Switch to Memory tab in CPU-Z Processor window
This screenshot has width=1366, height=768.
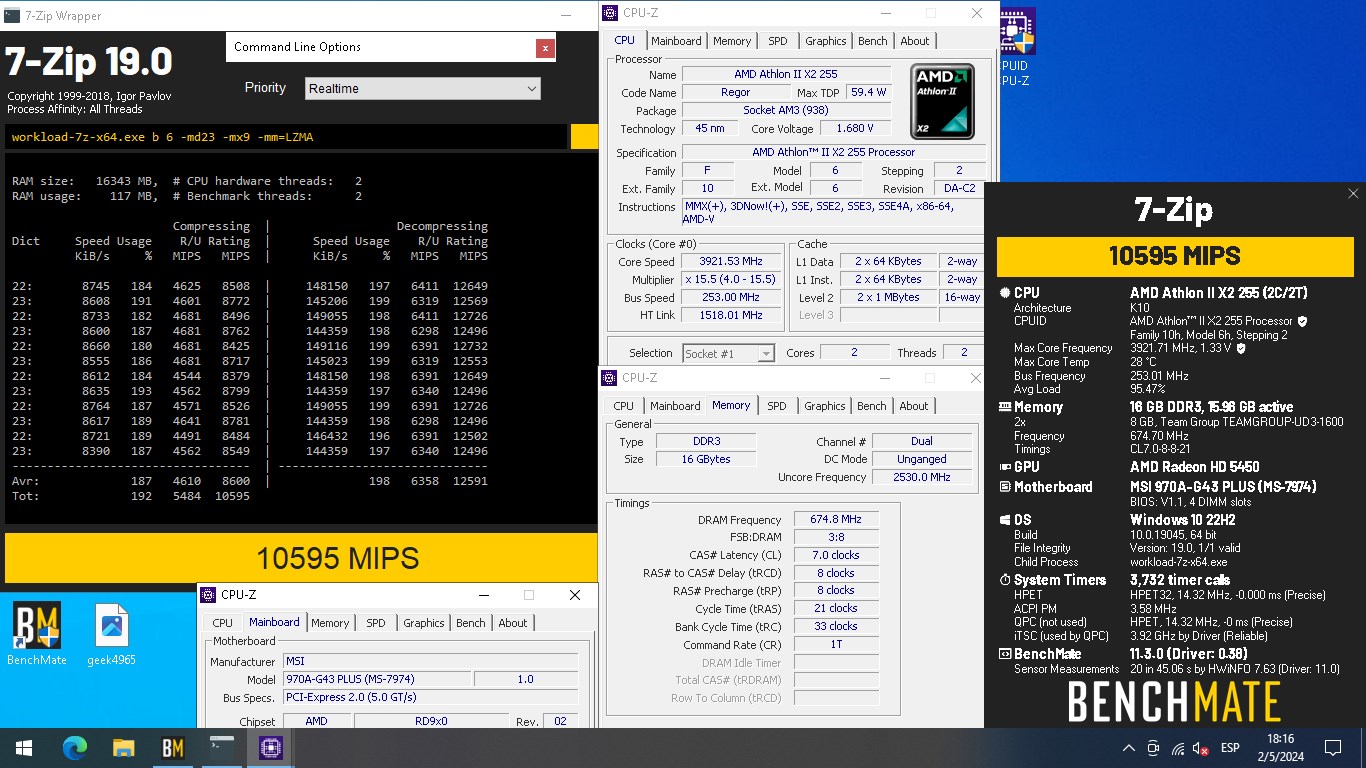(732, 41)
